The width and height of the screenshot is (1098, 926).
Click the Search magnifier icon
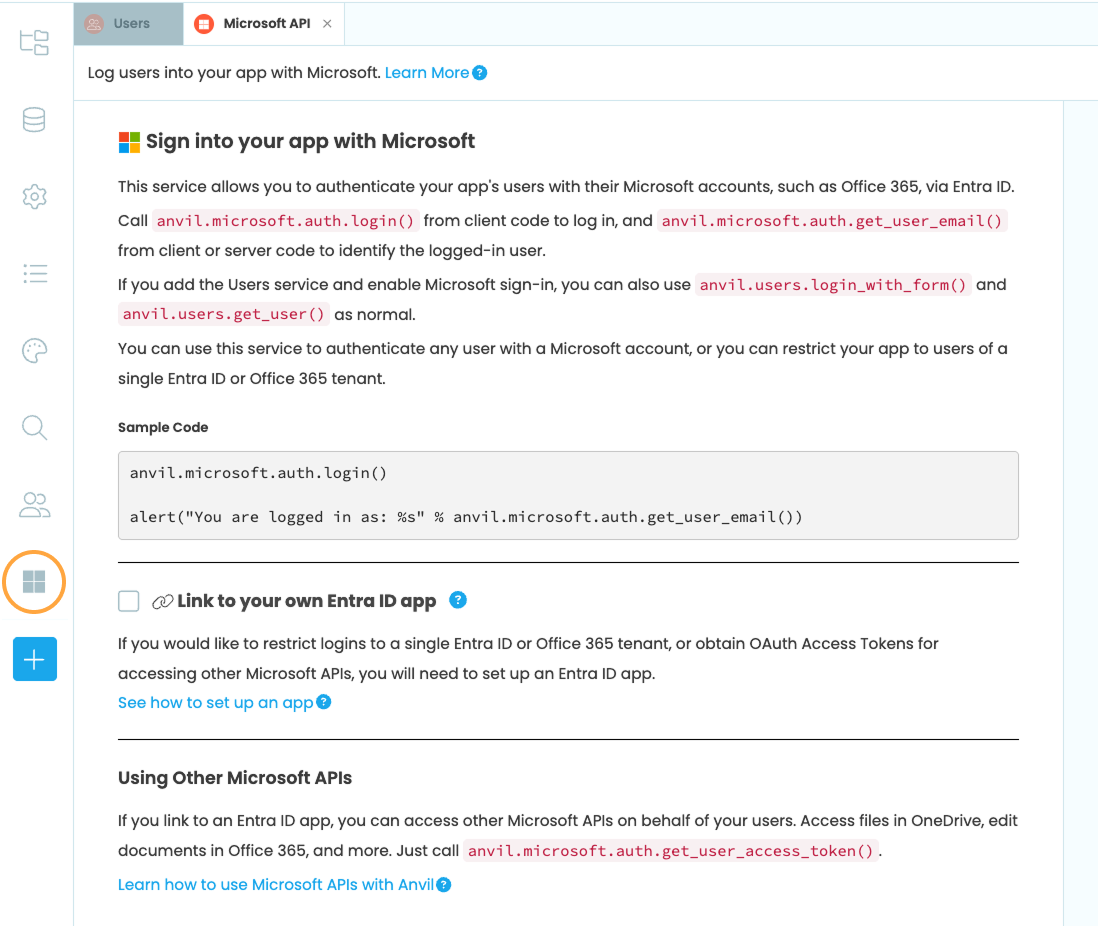pyautogui.click(x=34, y=428)
